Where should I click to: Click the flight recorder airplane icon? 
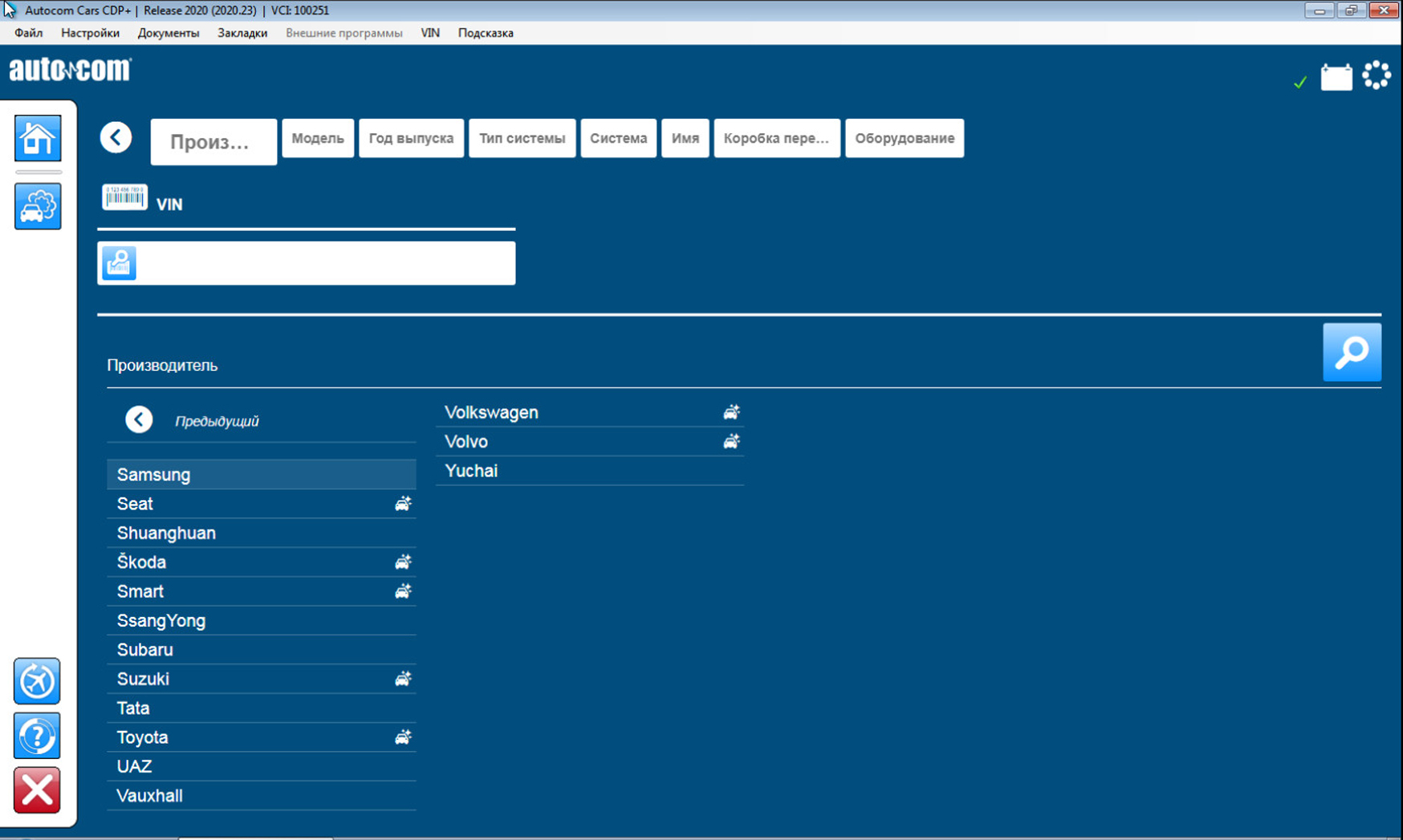(37, 681)
